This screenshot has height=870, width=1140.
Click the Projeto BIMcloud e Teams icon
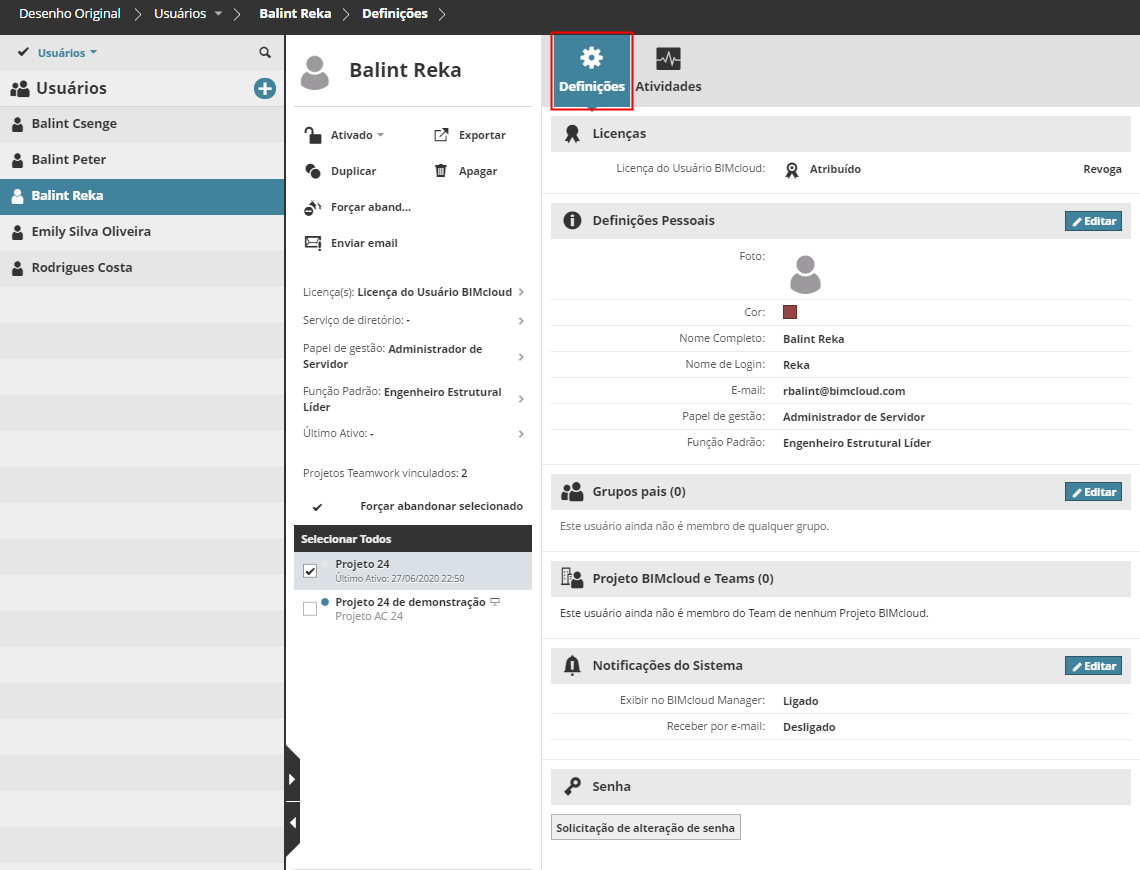coord(572,579)
